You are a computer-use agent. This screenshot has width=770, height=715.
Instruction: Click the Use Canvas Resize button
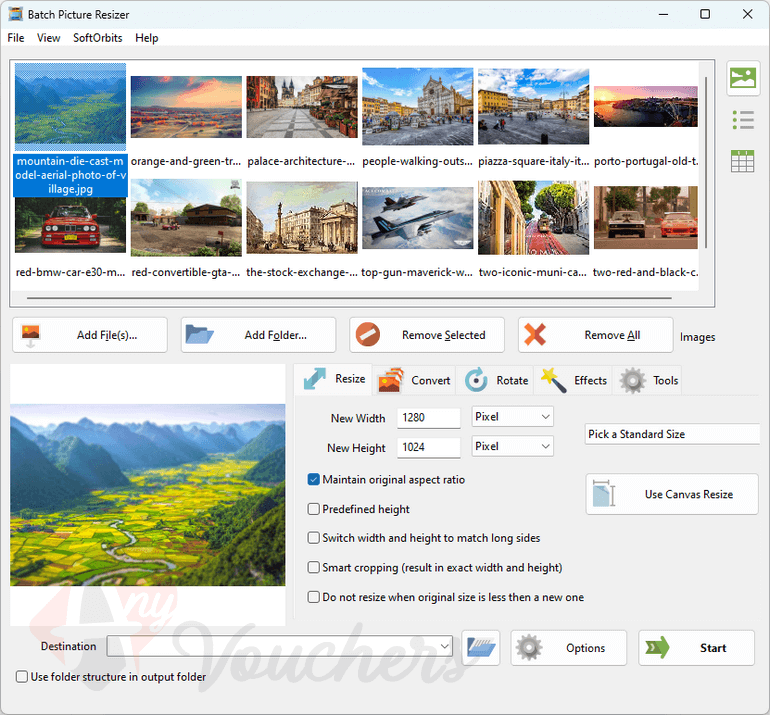pos(672,494)
